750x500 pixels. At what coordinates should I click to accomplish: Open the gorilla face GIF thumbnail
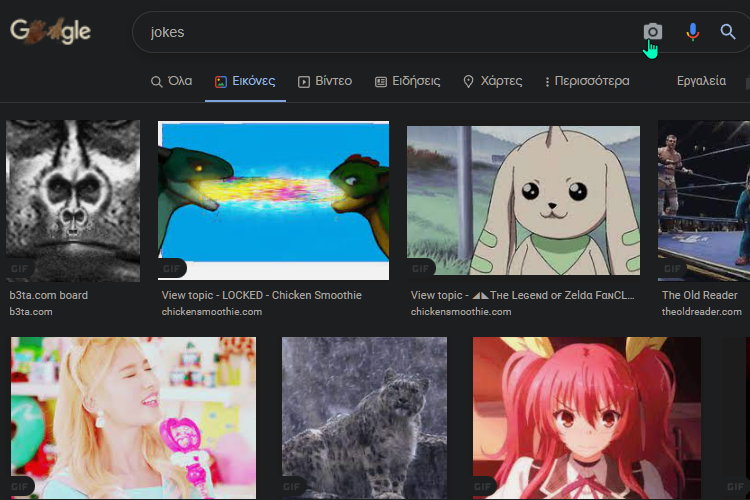[73, 200]
